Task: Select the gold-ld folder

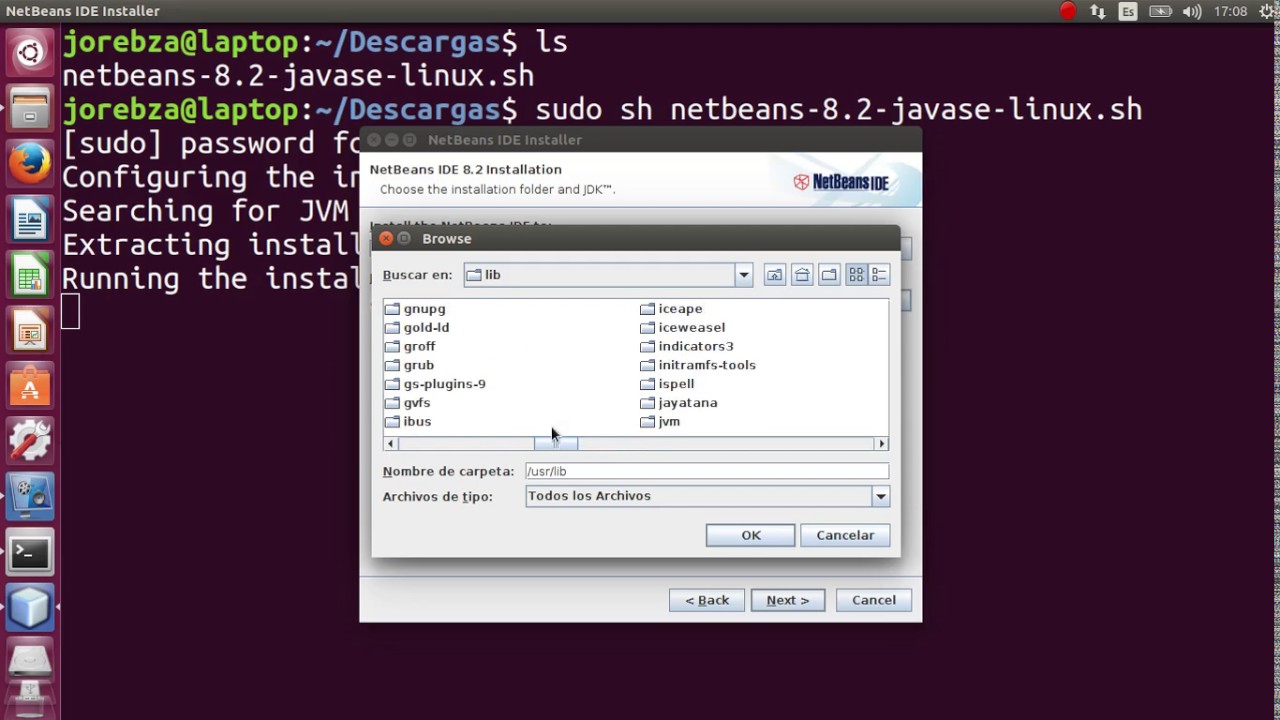Action: tap(417, 328)
